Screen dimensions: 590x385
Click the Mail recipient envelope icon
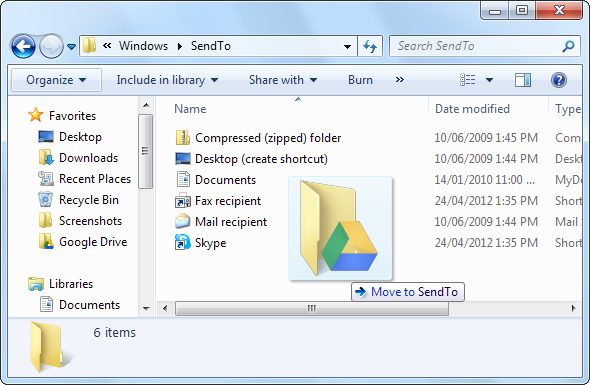pos(183,221)
